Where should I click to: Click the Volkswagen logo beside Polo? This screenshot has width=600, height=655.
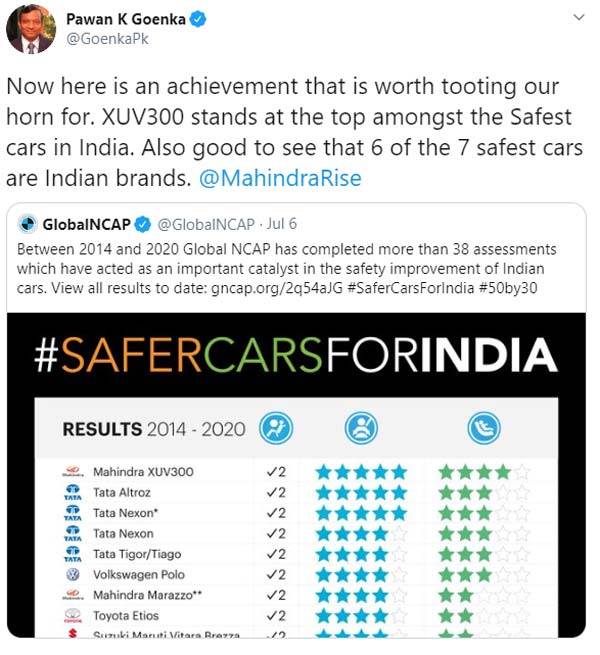tap(72, 575)
